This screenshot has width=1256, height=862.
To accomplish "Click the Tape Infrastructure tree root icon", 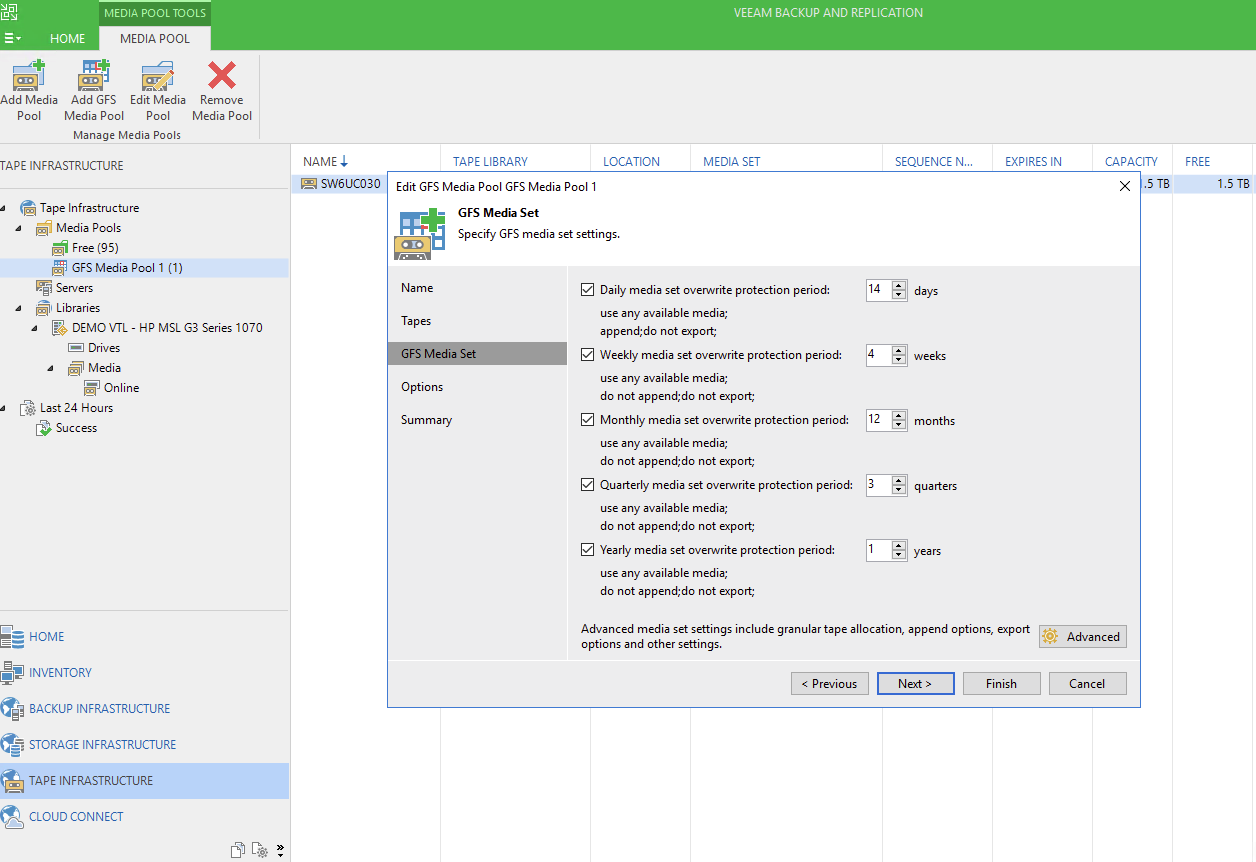I will coord(28,208).
